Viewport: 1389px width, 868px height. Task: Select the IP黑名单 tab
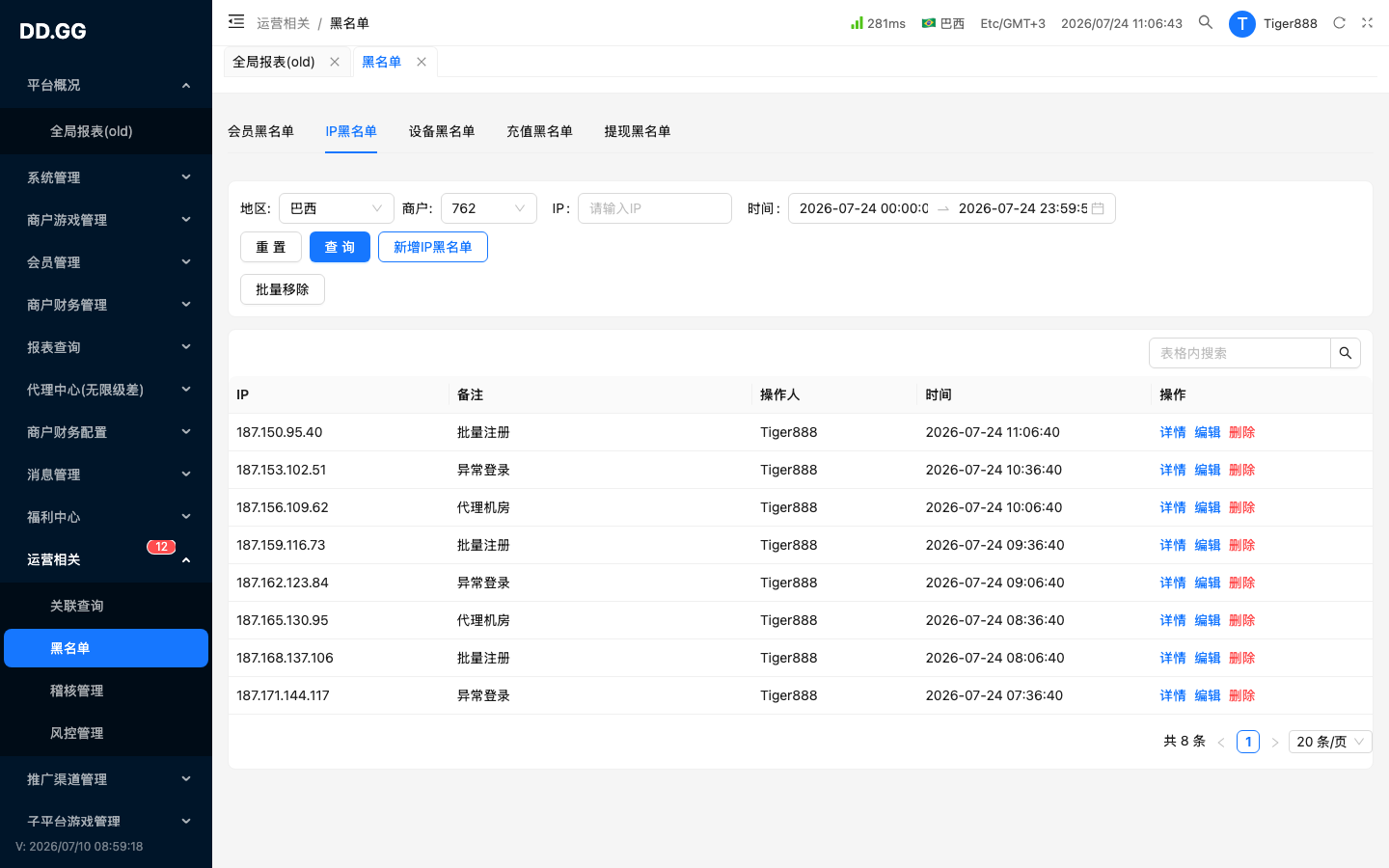coord(351,131)
